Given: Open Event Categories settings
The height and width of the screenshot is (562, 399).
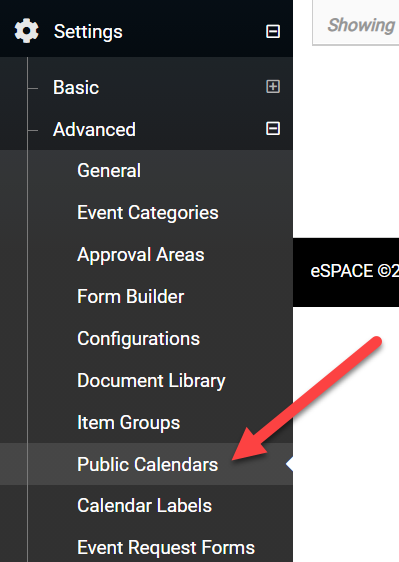Looking at the screenshot, I should click(148, 213).
